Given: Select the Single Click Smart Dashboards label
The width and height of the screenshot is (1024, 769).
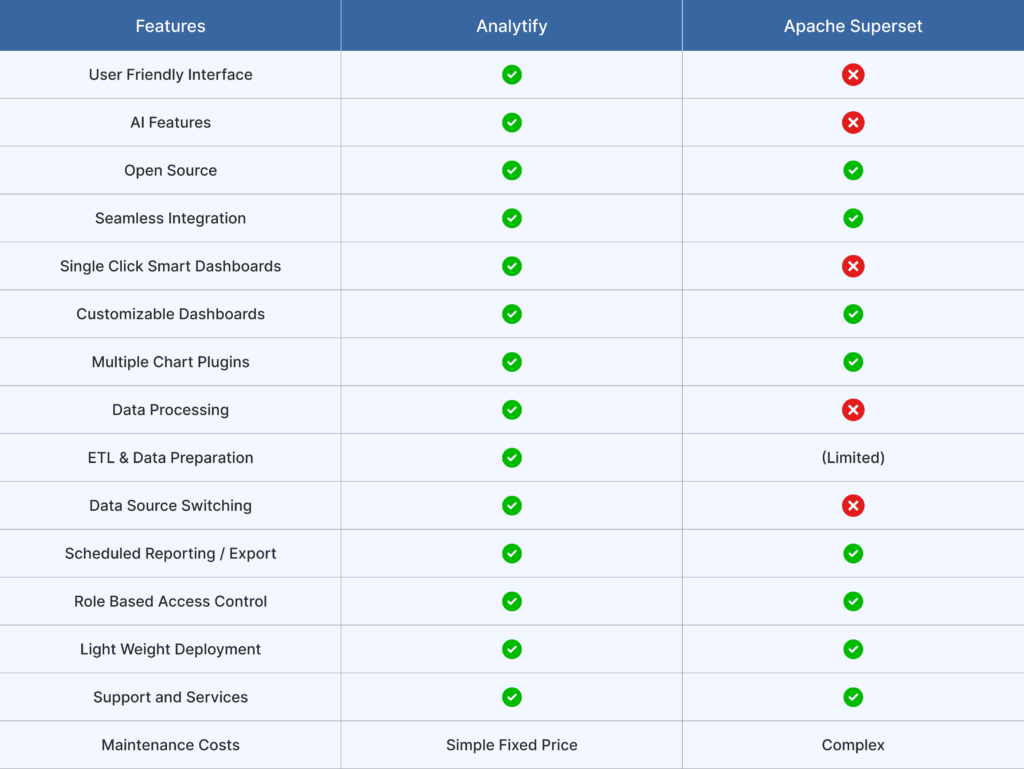Looking at the screenshot, I should click(x=170, y=266).
